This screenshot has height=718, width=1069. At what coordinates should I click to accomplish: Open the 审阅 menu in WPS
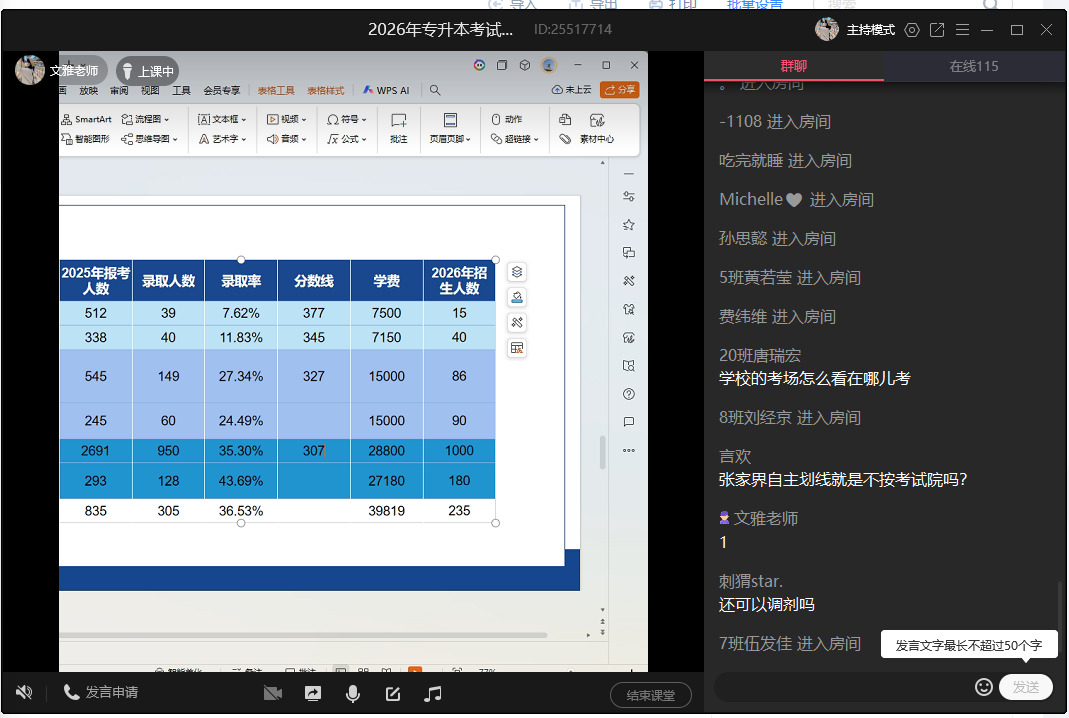coord(117,88)
